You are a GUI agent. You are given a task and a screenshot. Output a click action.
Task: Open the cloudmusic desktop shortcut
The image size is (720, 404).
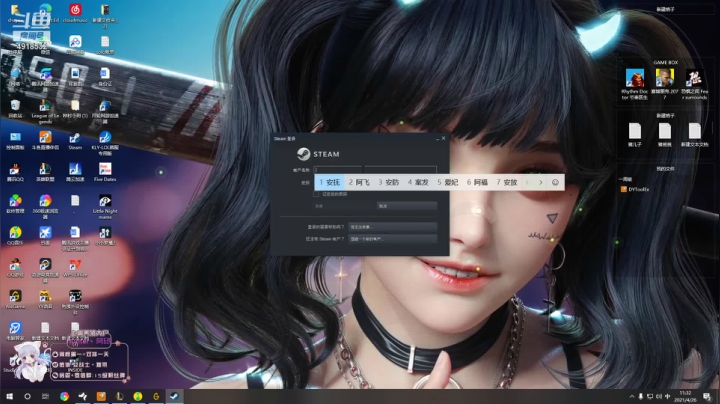point(75,13)
